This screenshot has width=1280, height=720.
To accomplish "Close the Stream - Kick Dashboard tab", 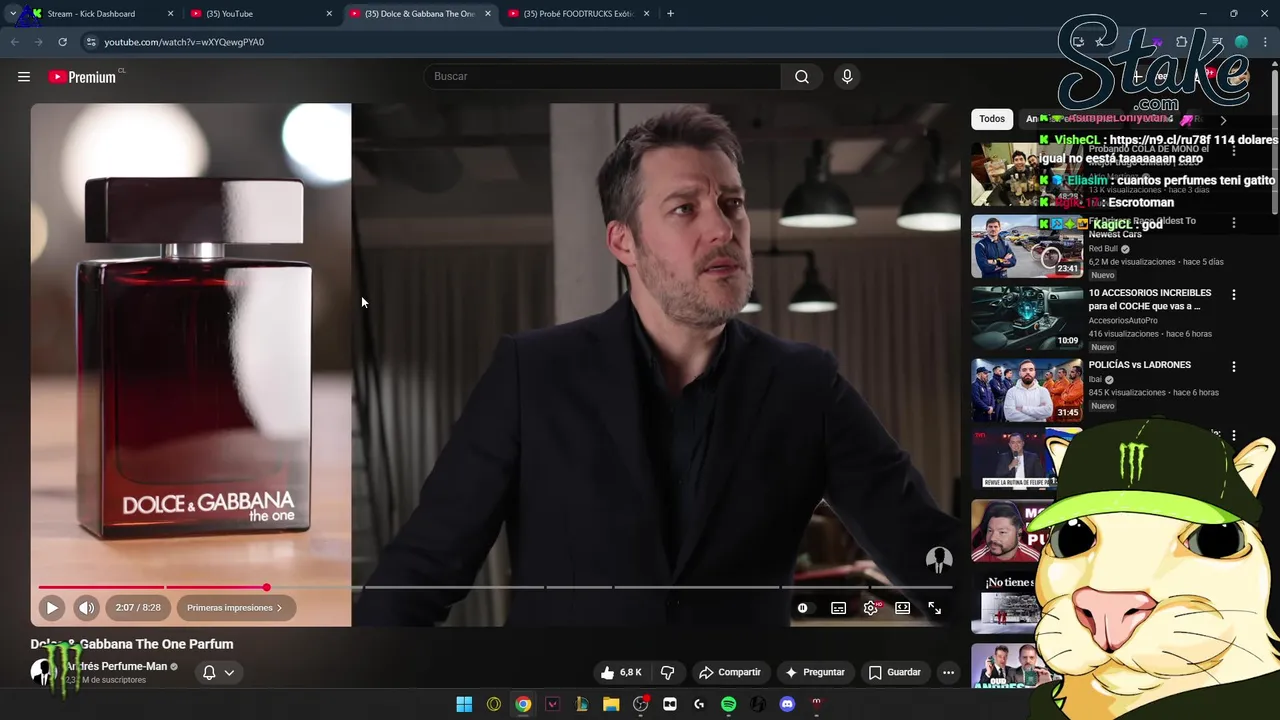I will pyautogui.click(x=170, y=14).
